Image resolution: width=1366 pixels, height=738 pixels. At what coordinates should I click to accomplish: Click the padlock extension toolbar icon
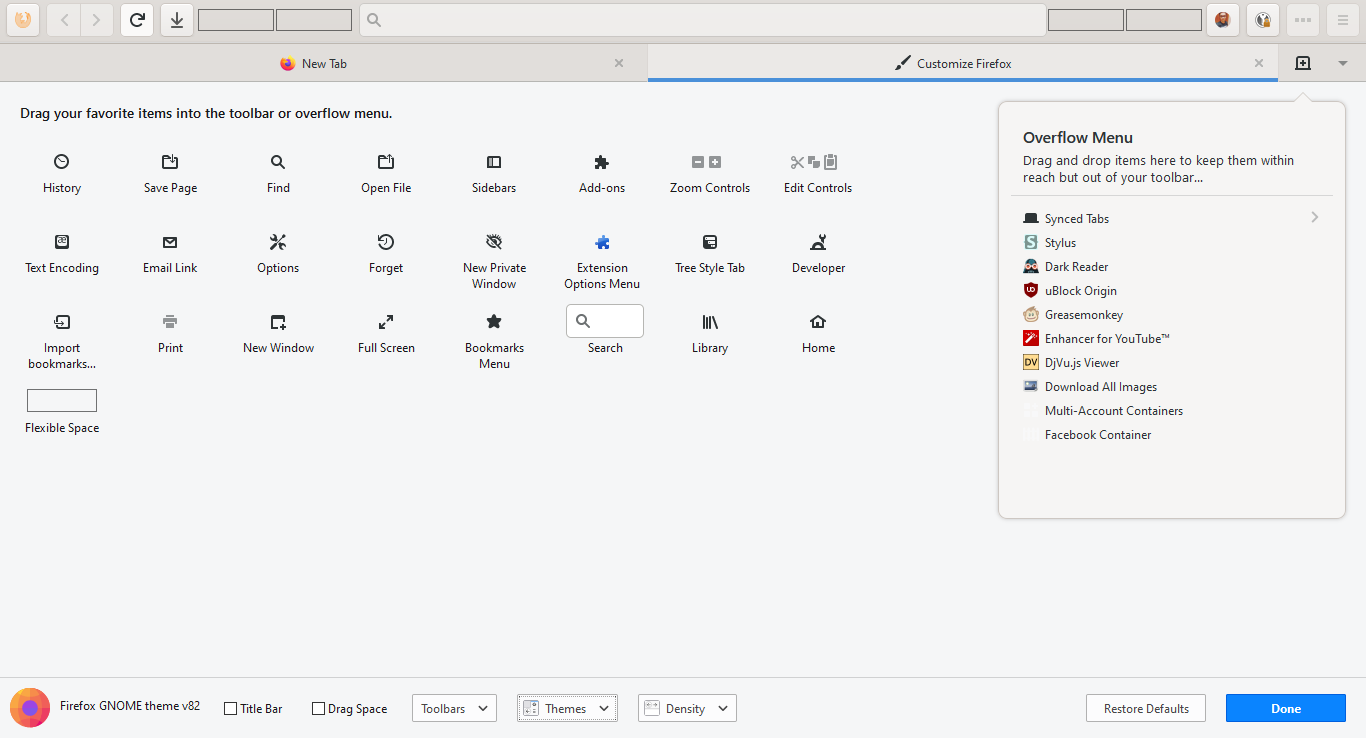click(x=1263, y=19)
